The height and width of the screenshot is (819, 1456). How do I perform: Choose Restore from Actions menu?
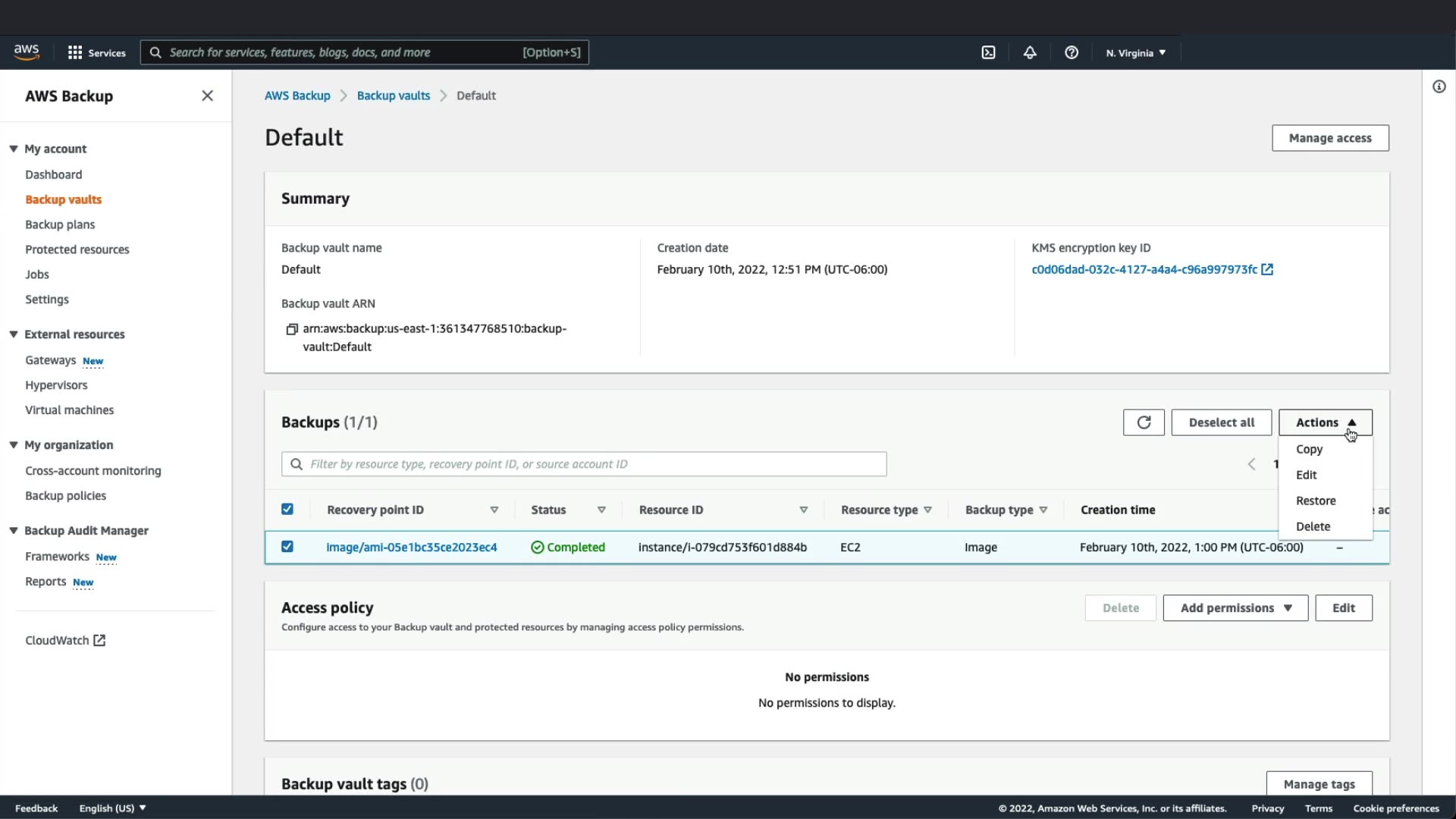point(1316,500)
